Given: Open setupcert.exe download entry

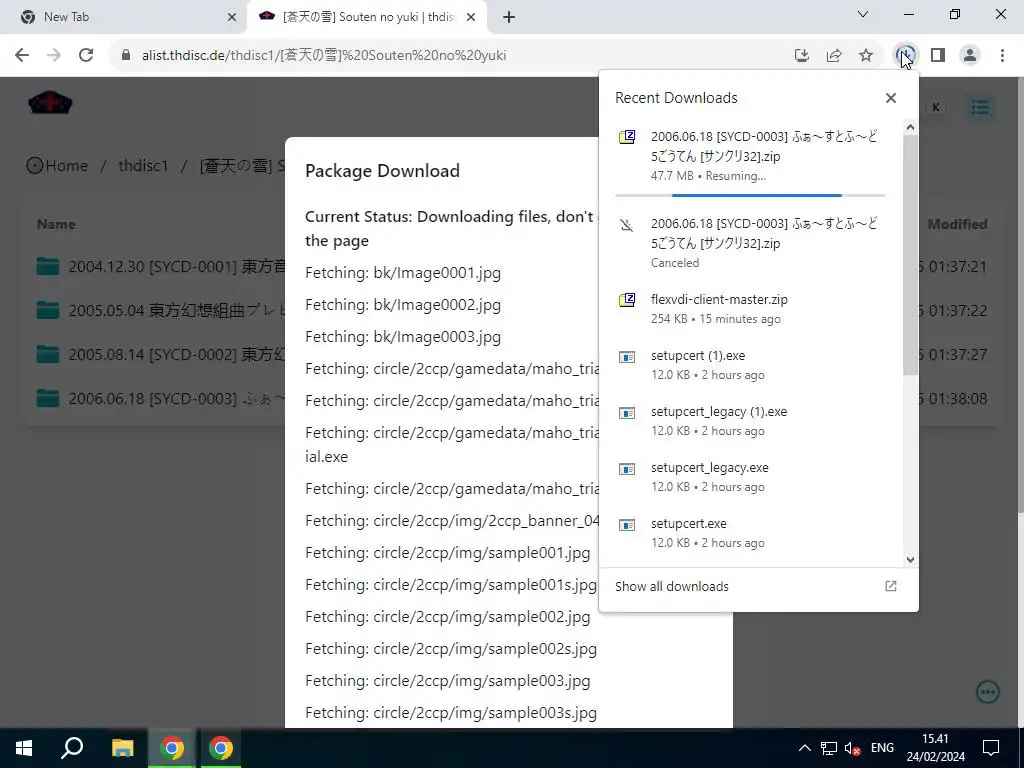Looking at the screenshot, I should click(x=750, y=534).
